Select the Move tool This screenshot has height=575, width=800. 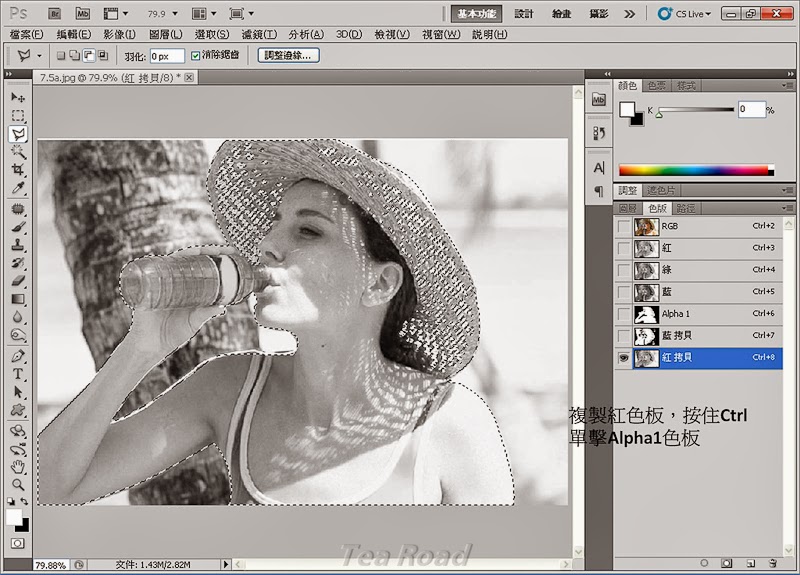coord(18,98)
